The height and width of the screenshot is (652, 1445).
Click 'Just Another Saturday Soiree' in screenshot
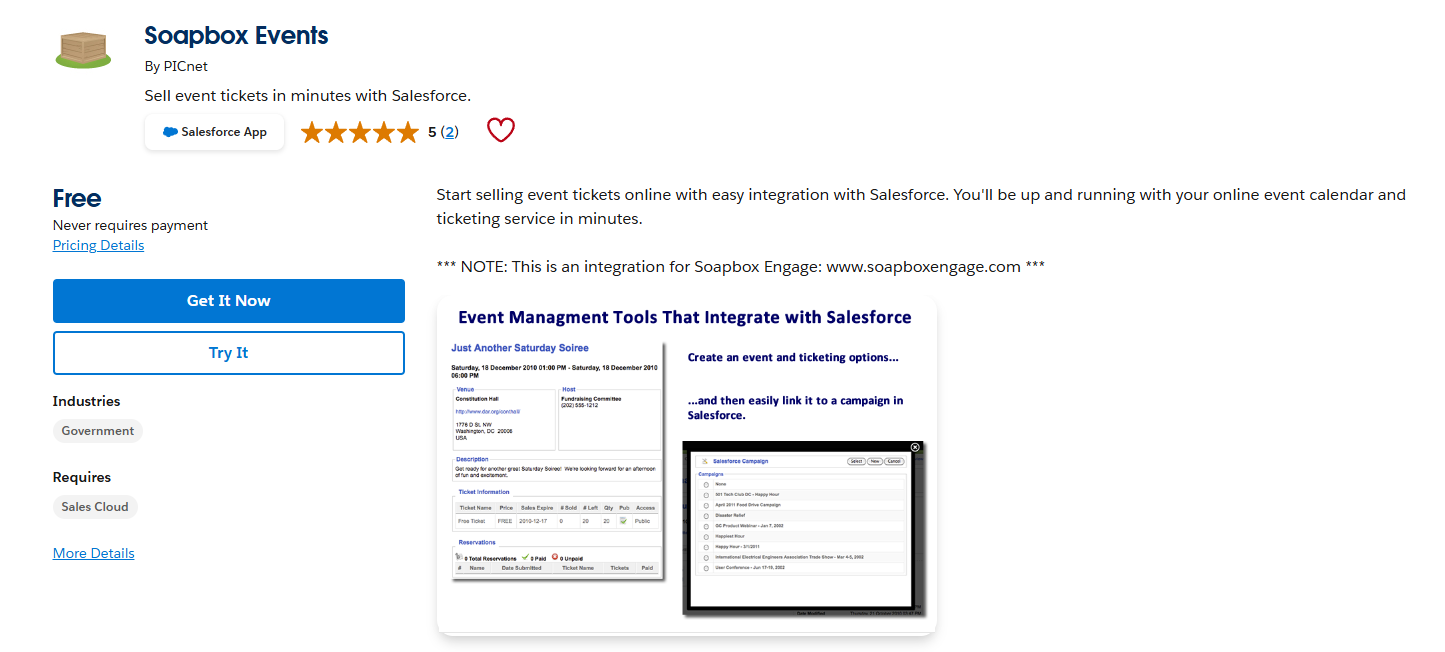click(x=520, y=348)
